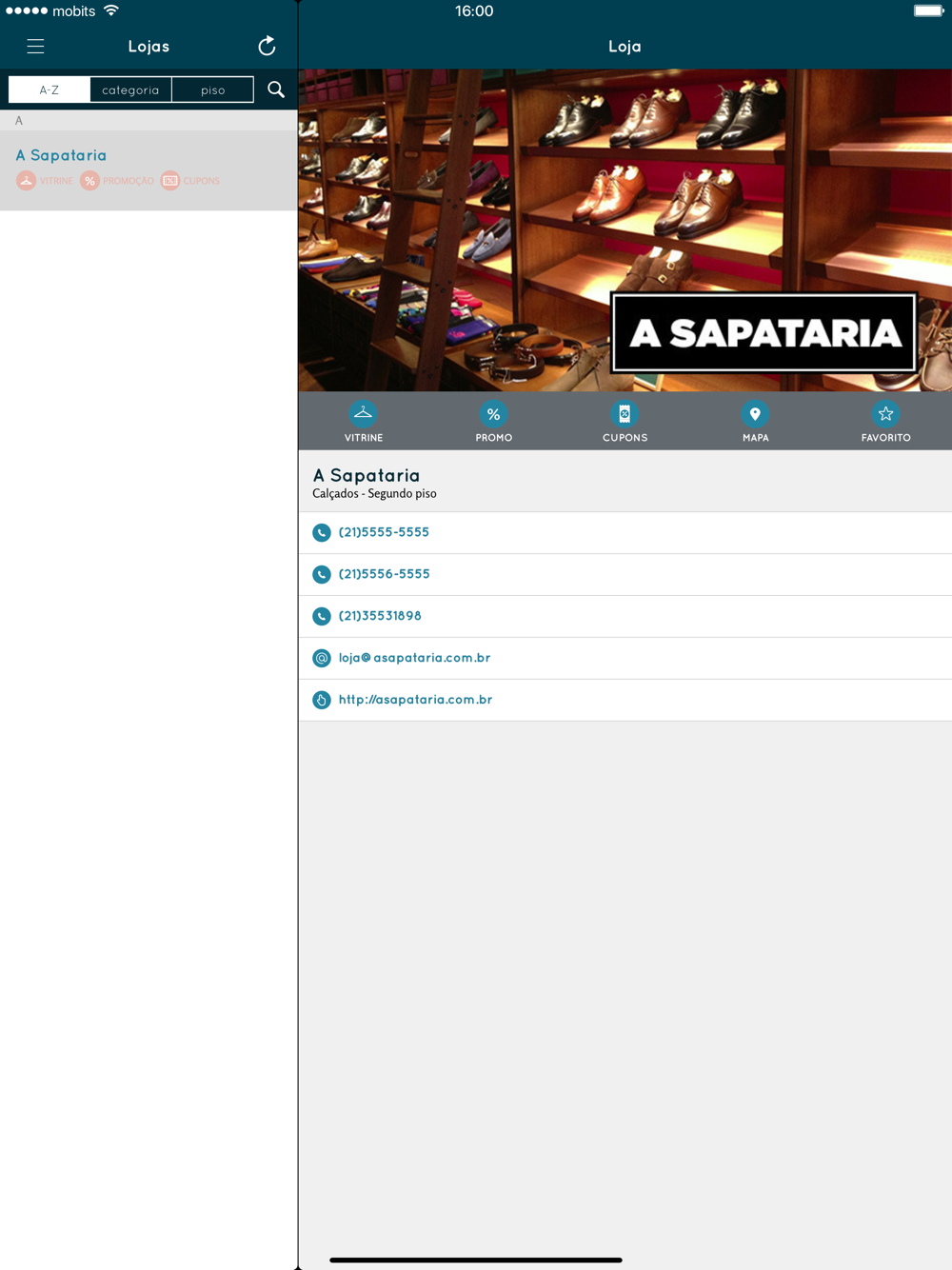The image size is (952, 1270).
Task: Tap the Vitrine hanger icon in list row
Action: coord(26,181)
